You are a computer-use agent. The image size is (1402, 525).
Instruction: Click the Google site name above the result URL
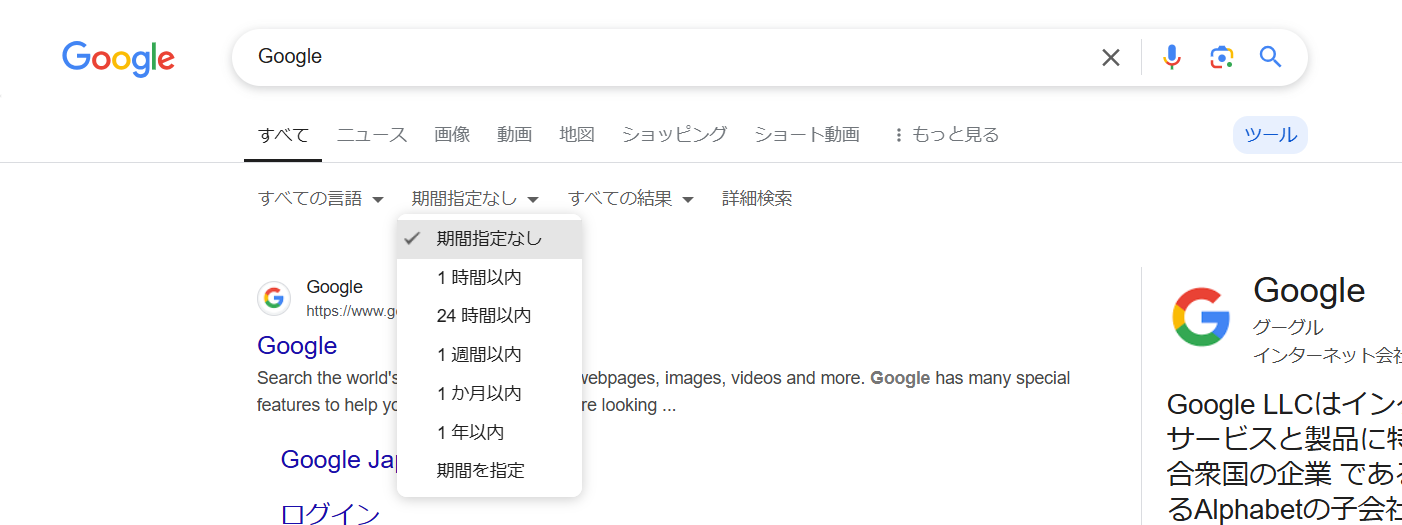335,288
